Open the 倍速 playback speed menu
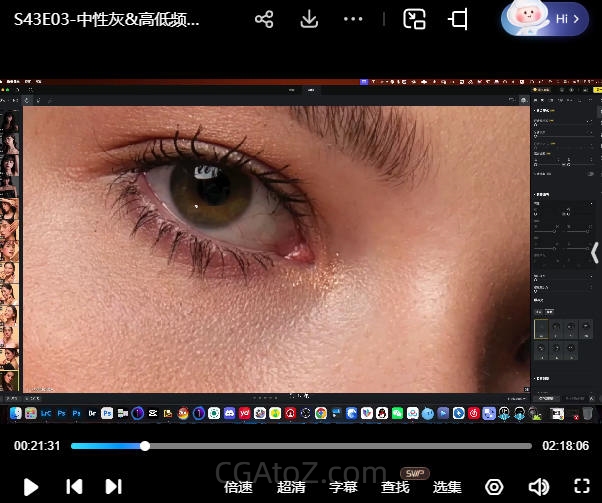 click(238, 487)
